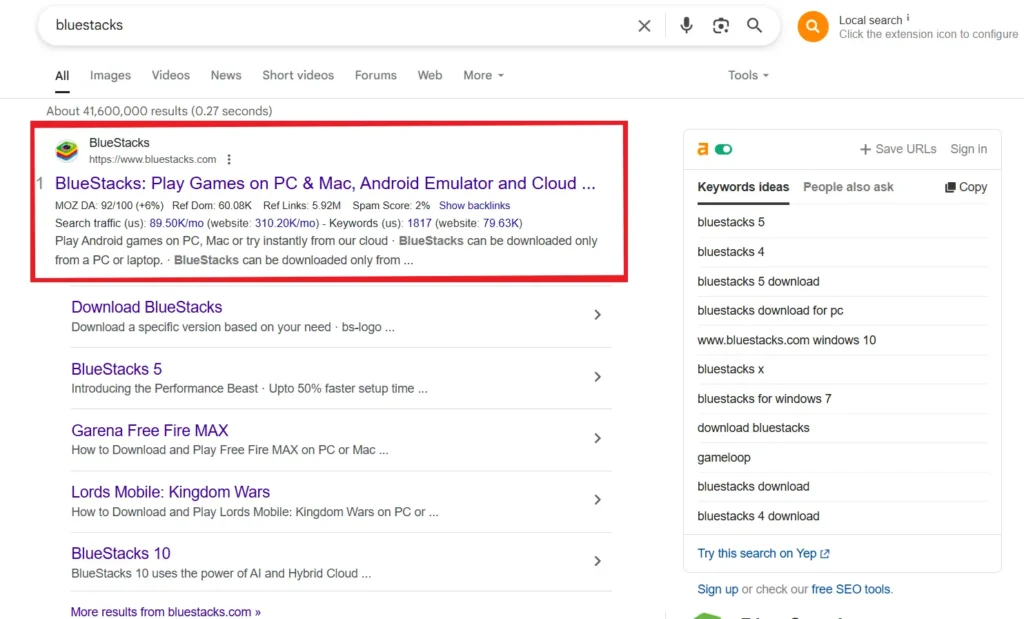Start voice search with the microphone icon
The width and height of the screenshot is (1024, 619).
686,25
